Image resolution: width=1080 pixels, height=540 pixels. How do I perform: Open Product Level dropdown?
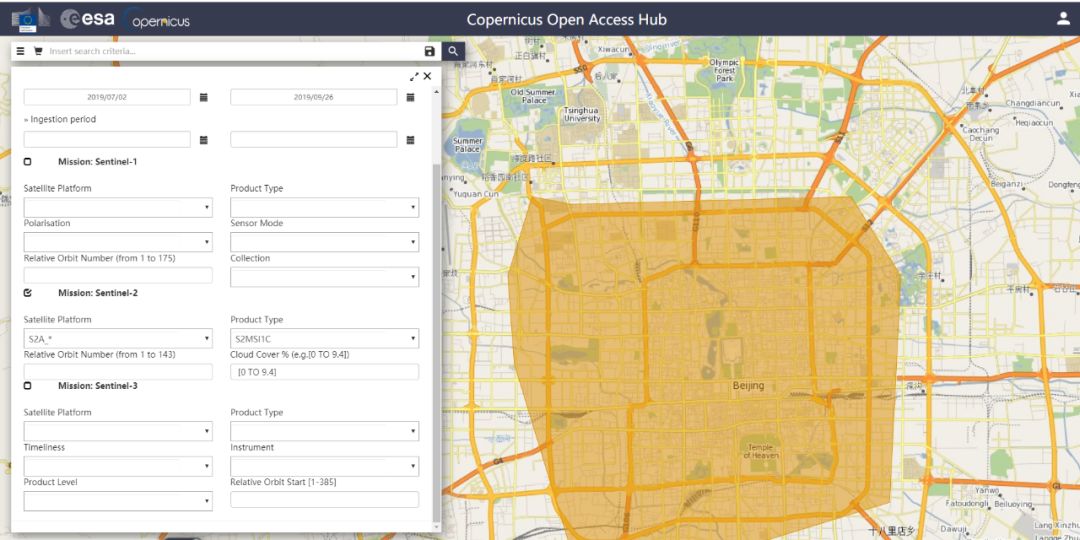pos(118,501)
